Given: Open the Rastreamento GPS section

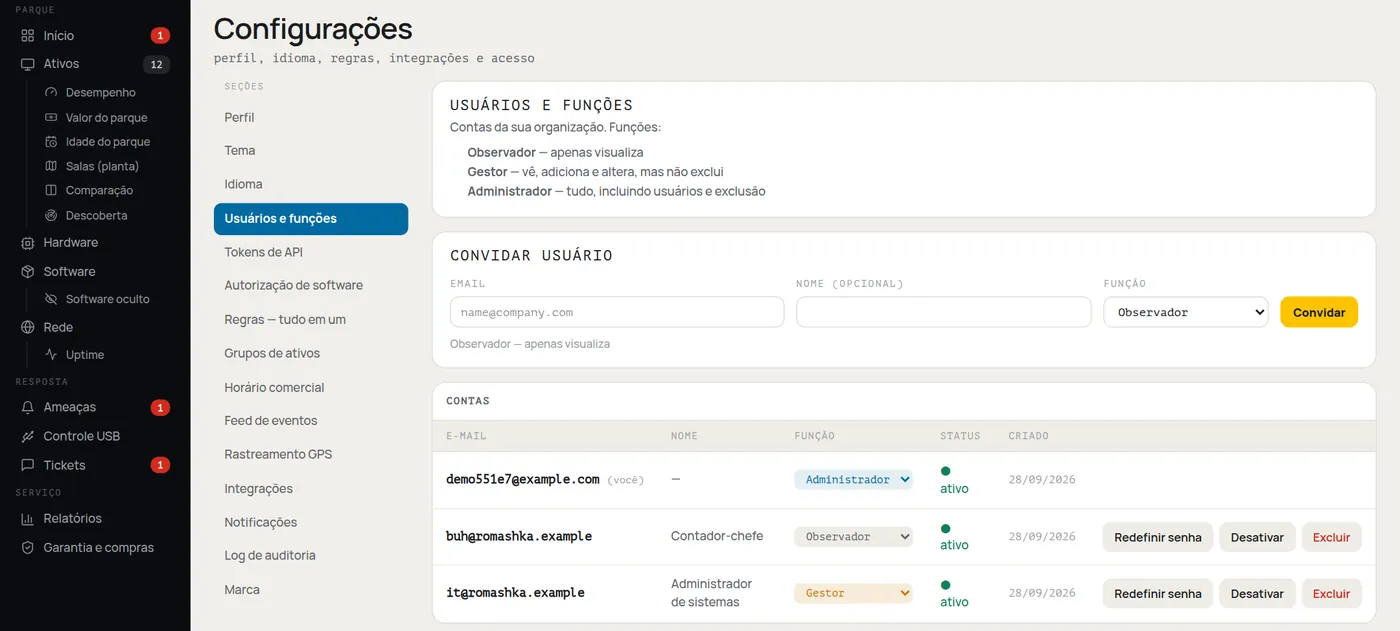Looking at the screenshot, I should pyautogui.click(x=311, y=455).
